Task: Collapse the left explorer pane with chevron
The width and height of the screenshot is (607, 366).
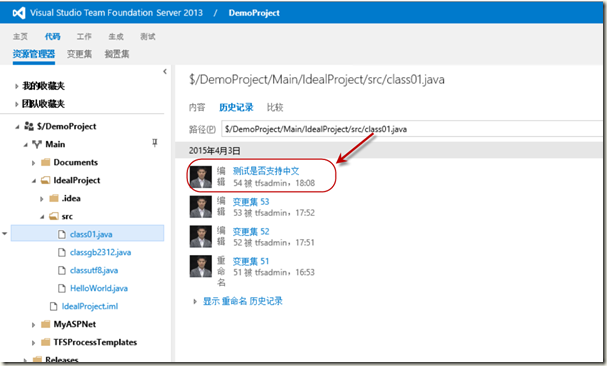Action: [x=165, y=71]
